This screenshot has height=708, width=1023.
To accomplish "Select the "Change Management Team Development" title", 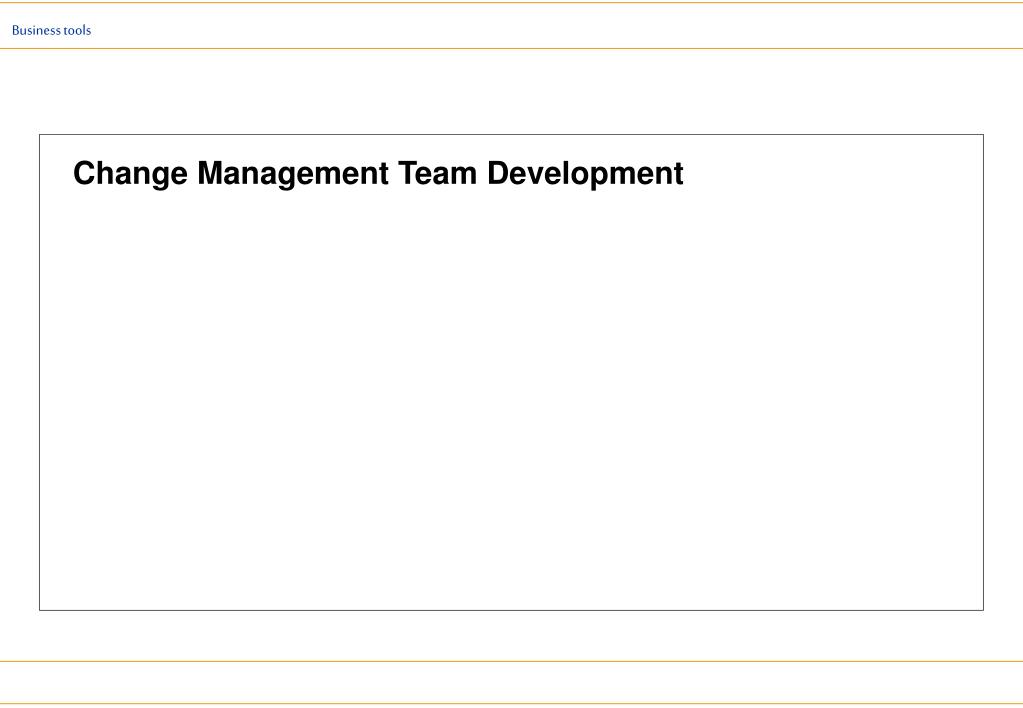I will point(378,173).
